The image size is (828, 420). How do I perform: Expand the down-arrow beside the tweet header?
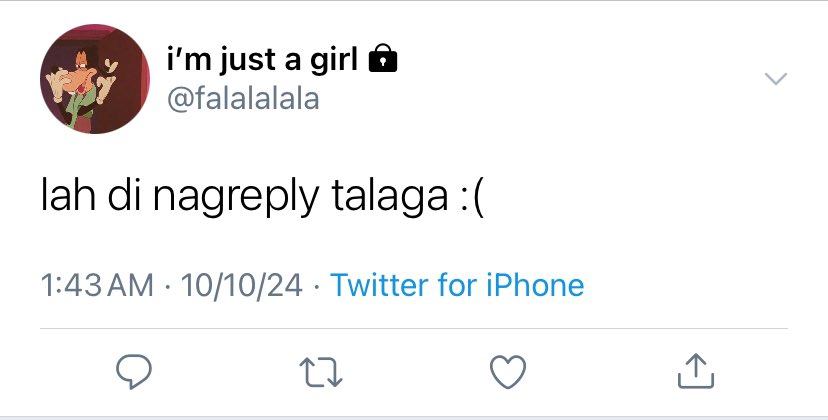pos(776,79)
